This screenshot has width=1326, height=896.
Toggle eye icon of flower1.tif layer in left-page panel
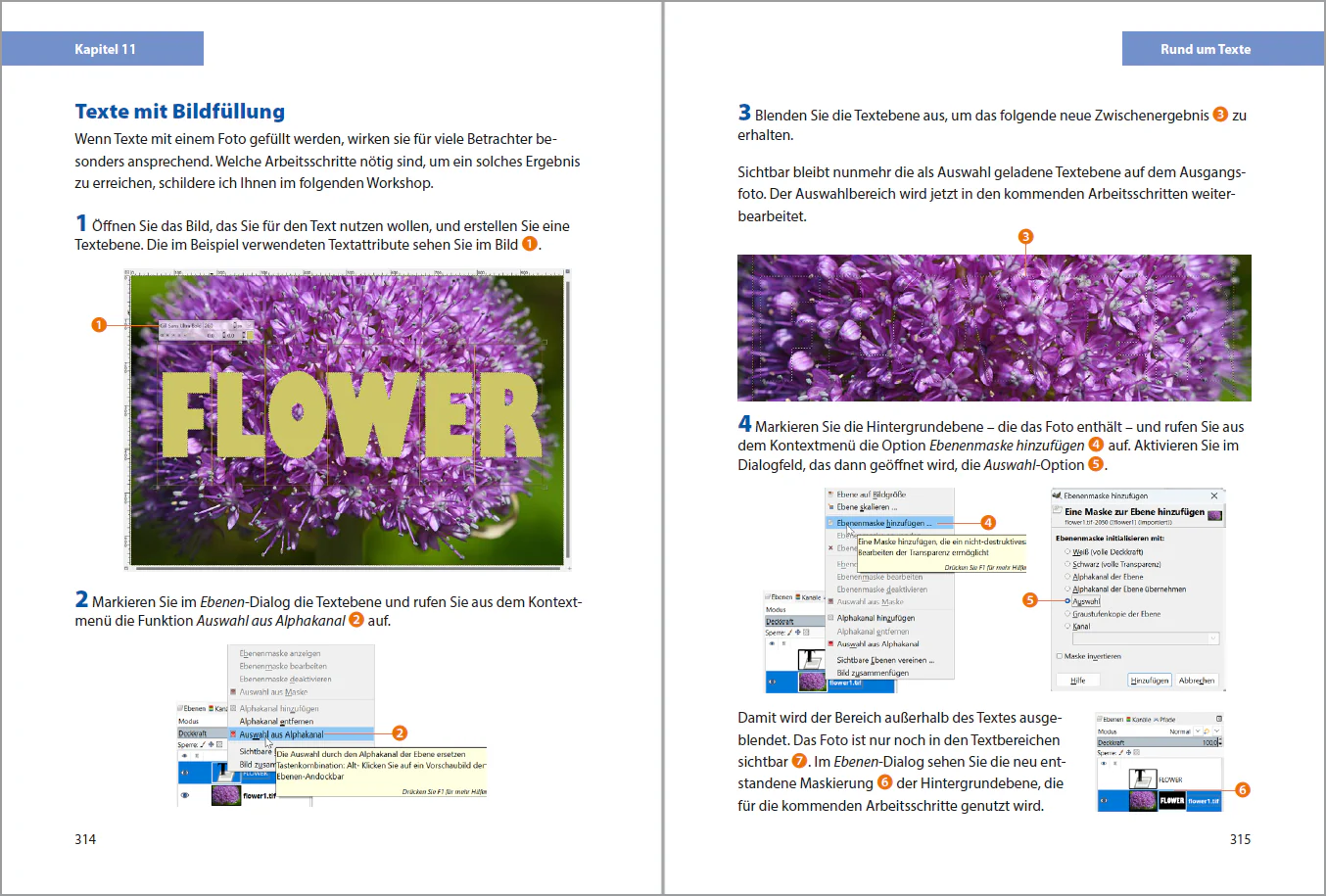tap(184, 795)
